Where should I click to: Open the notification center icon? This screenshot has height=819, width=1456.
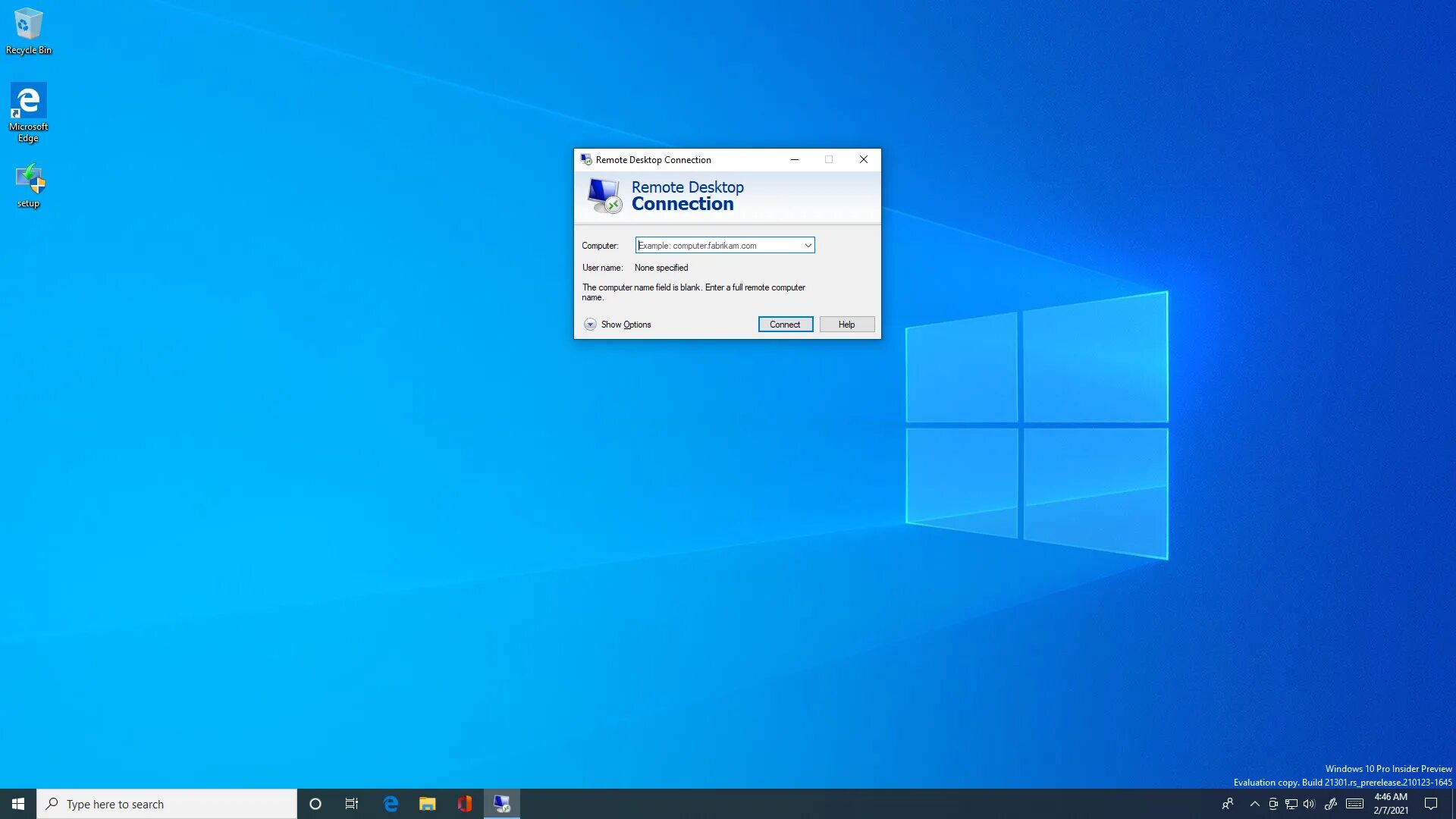(x=1431, y=804)
